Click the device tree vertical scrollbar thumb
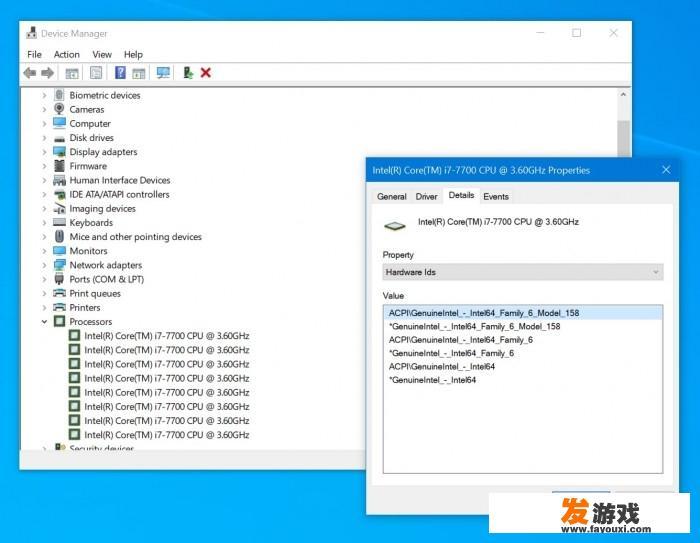700x543 pixels. [623, 138]
